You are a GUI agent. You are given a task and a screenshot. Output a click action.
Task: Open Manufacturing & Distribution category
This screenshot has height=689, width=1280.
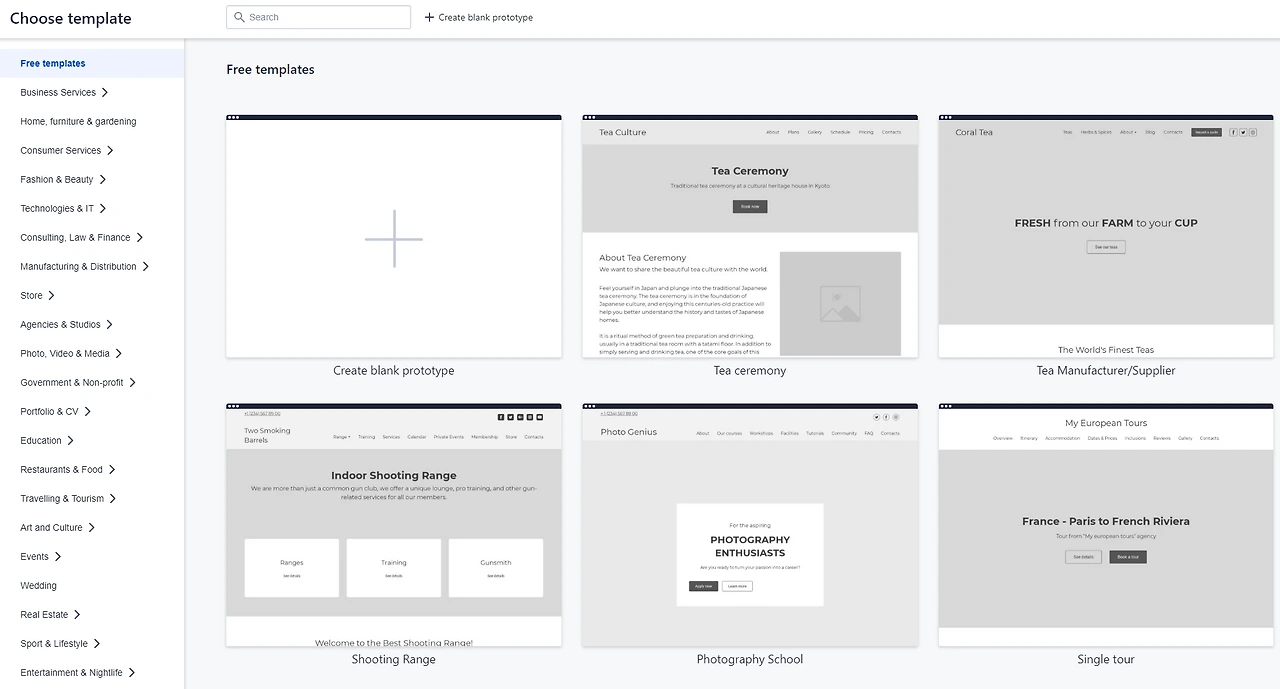click(78, 266)
